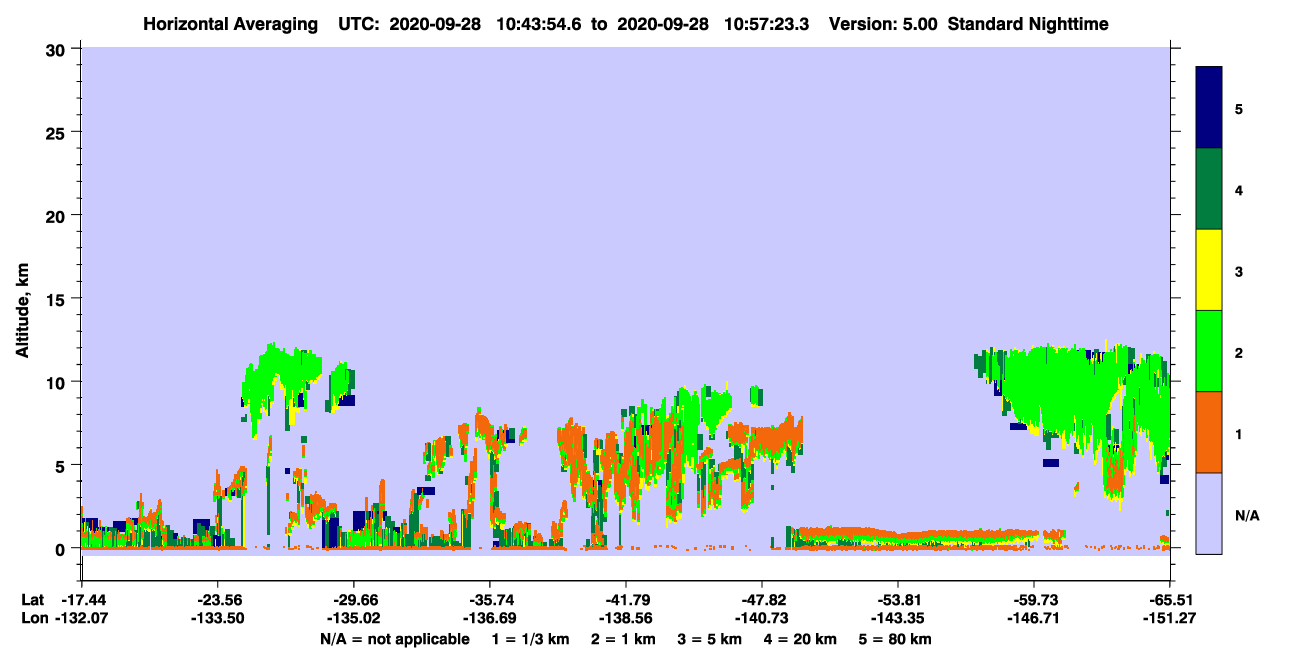Viewport: 1300px width, 667px height.
Task: Click the 'Lon' row label
Action: (33, 619)
